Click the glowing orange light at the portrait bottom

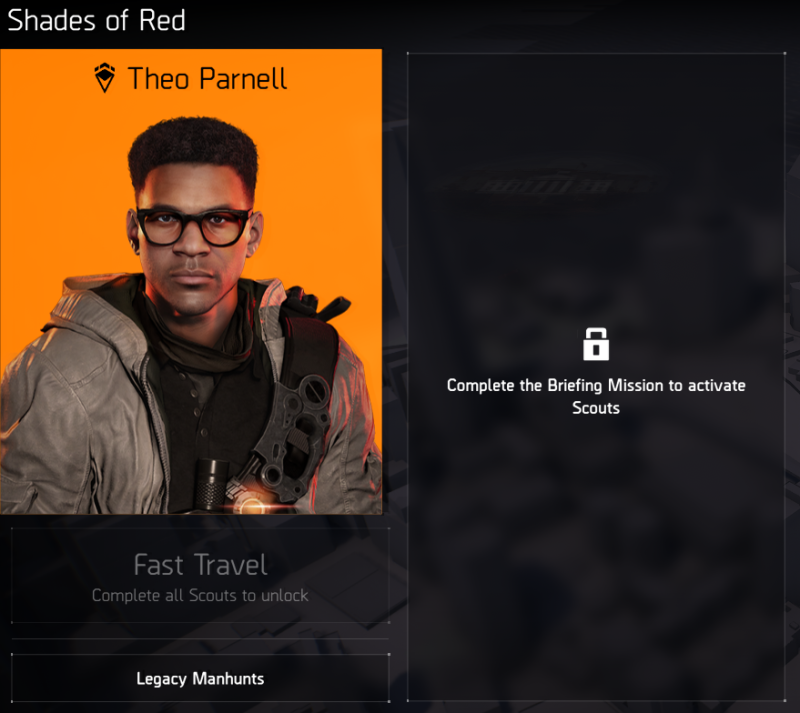[x=251, y=506]
